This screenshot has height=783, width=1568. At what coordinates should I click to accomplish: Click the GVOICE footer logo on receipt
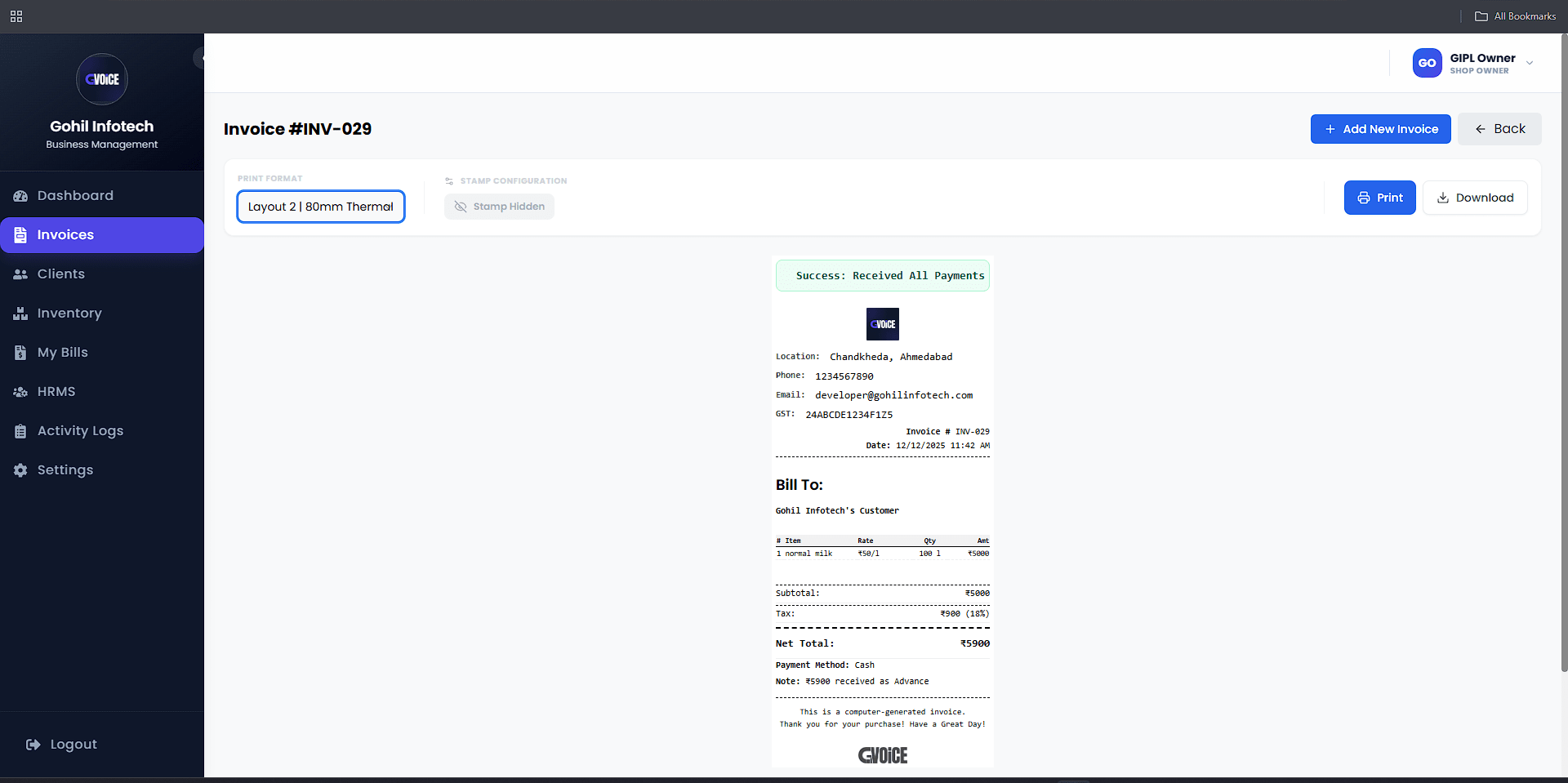tap(882, 755)
